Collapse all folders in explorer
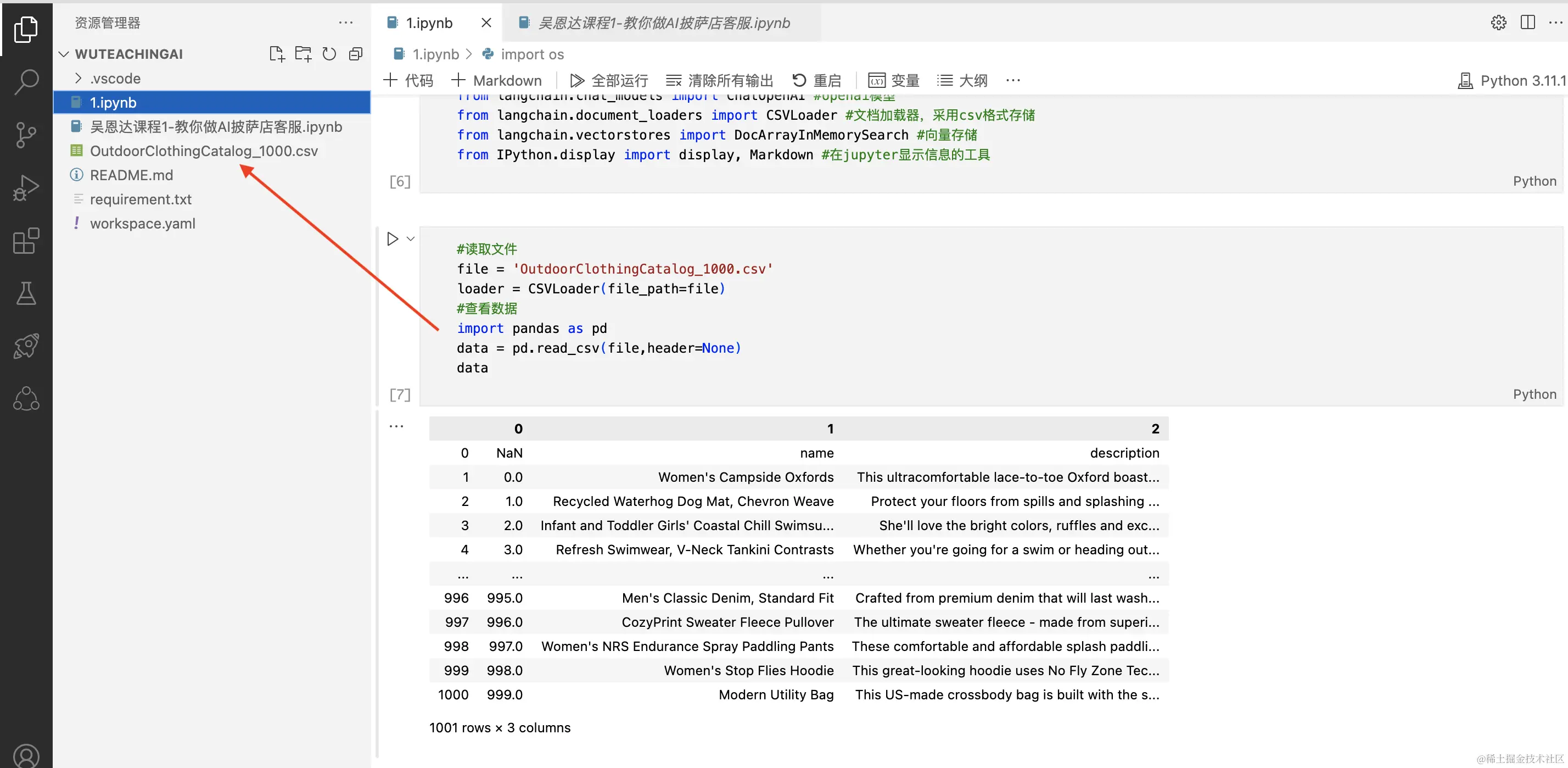This screenshot has width=1568, height=768. point(355,54)
